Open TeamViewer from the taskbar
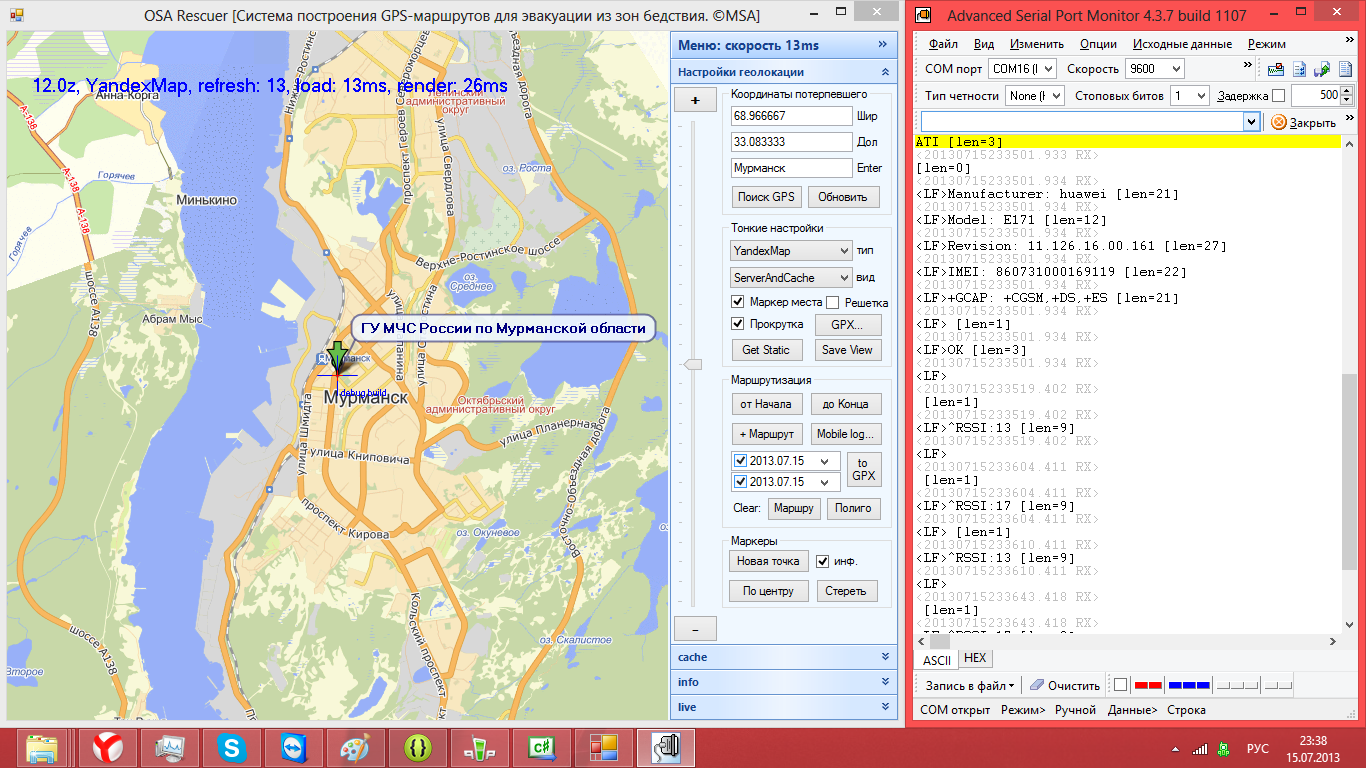This screenshot has height=768, width=1366. [x=293, y=748]
